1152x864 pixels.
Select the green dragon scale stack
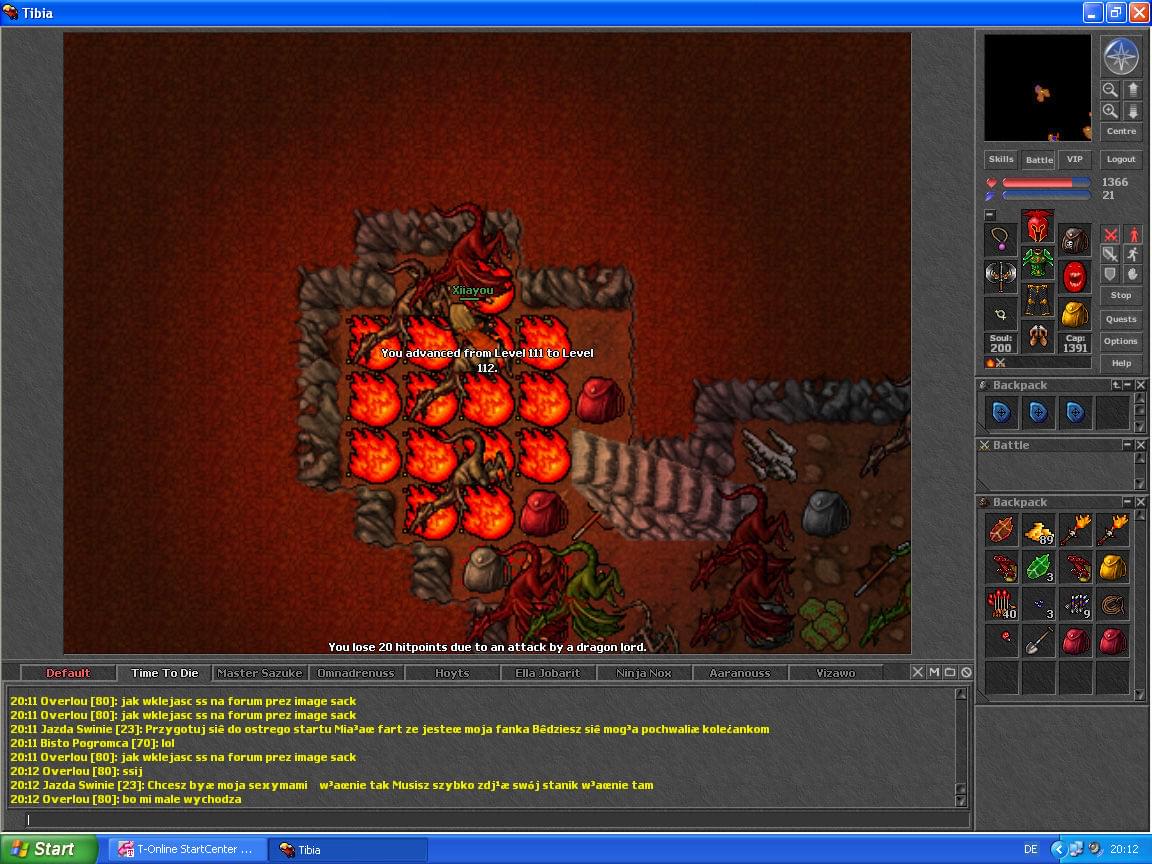point(1038,567)
